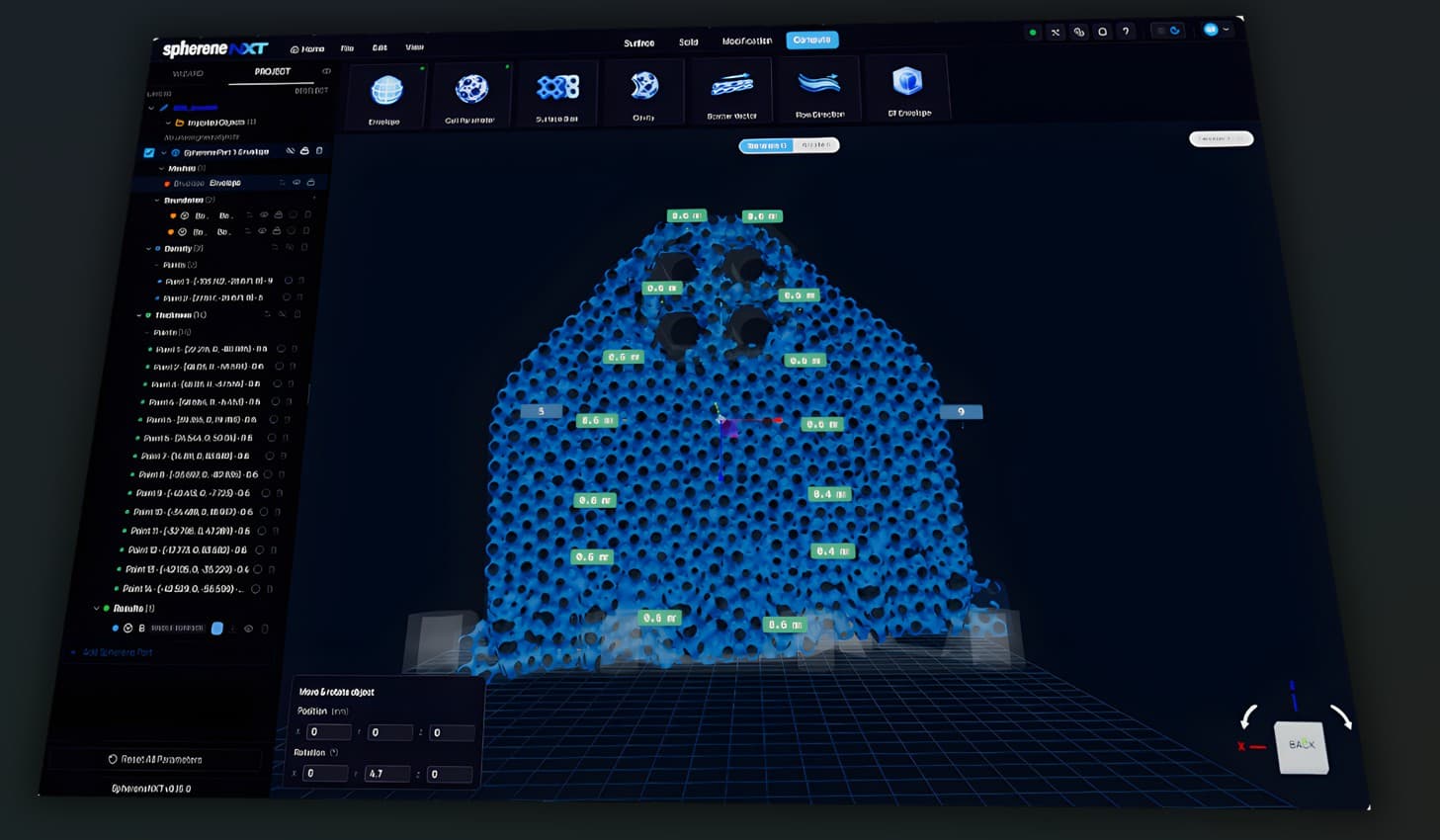Open the Flow Direction tool
Image resolution: width=1440 pixels, height=840 pixels.
[819, 89]
